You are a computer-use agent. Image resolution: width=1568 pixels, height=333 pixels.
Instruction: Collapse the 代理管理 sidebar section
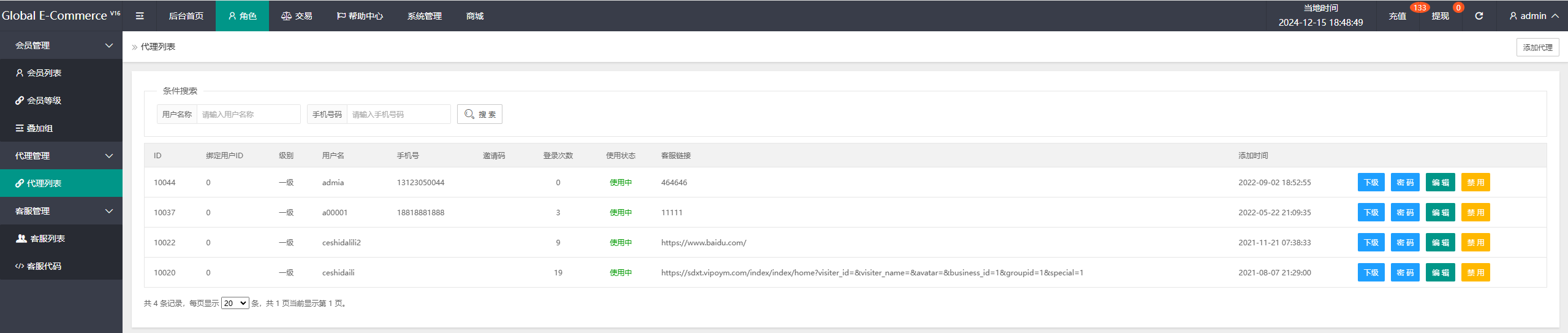[61, 156]
